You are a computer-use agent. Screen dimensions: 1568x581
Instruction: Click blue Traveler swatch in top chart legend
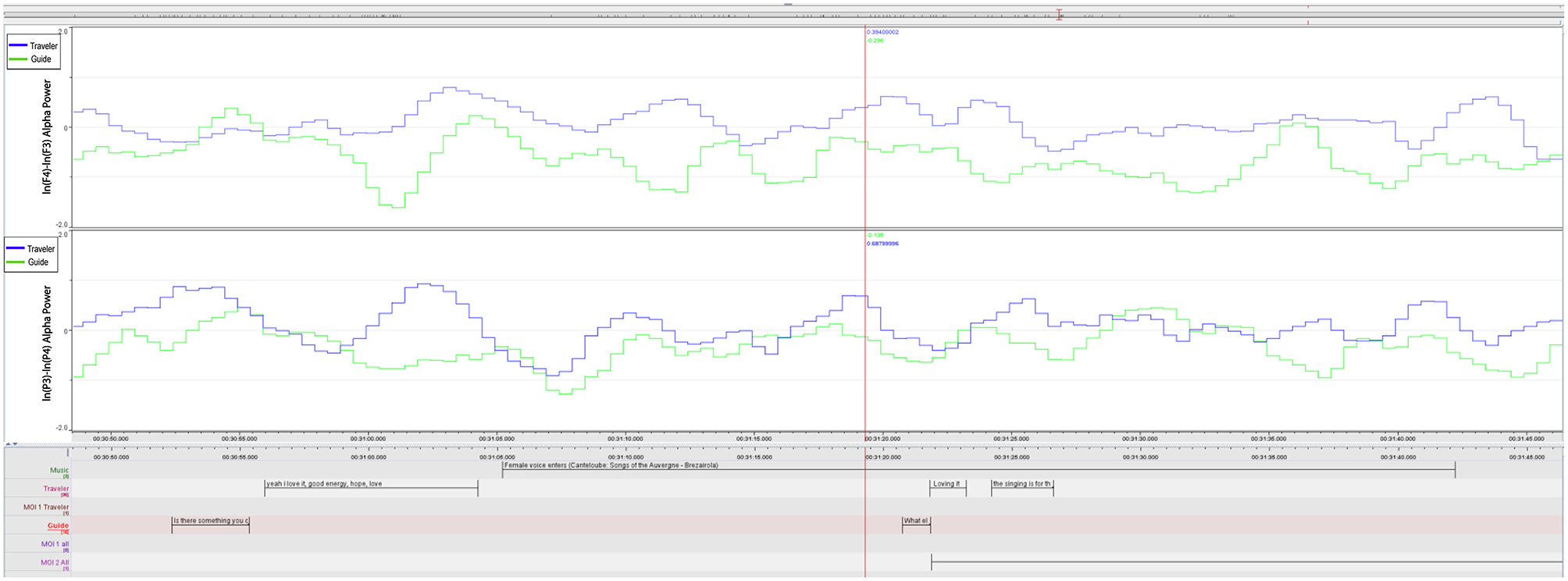click(18, 45)
